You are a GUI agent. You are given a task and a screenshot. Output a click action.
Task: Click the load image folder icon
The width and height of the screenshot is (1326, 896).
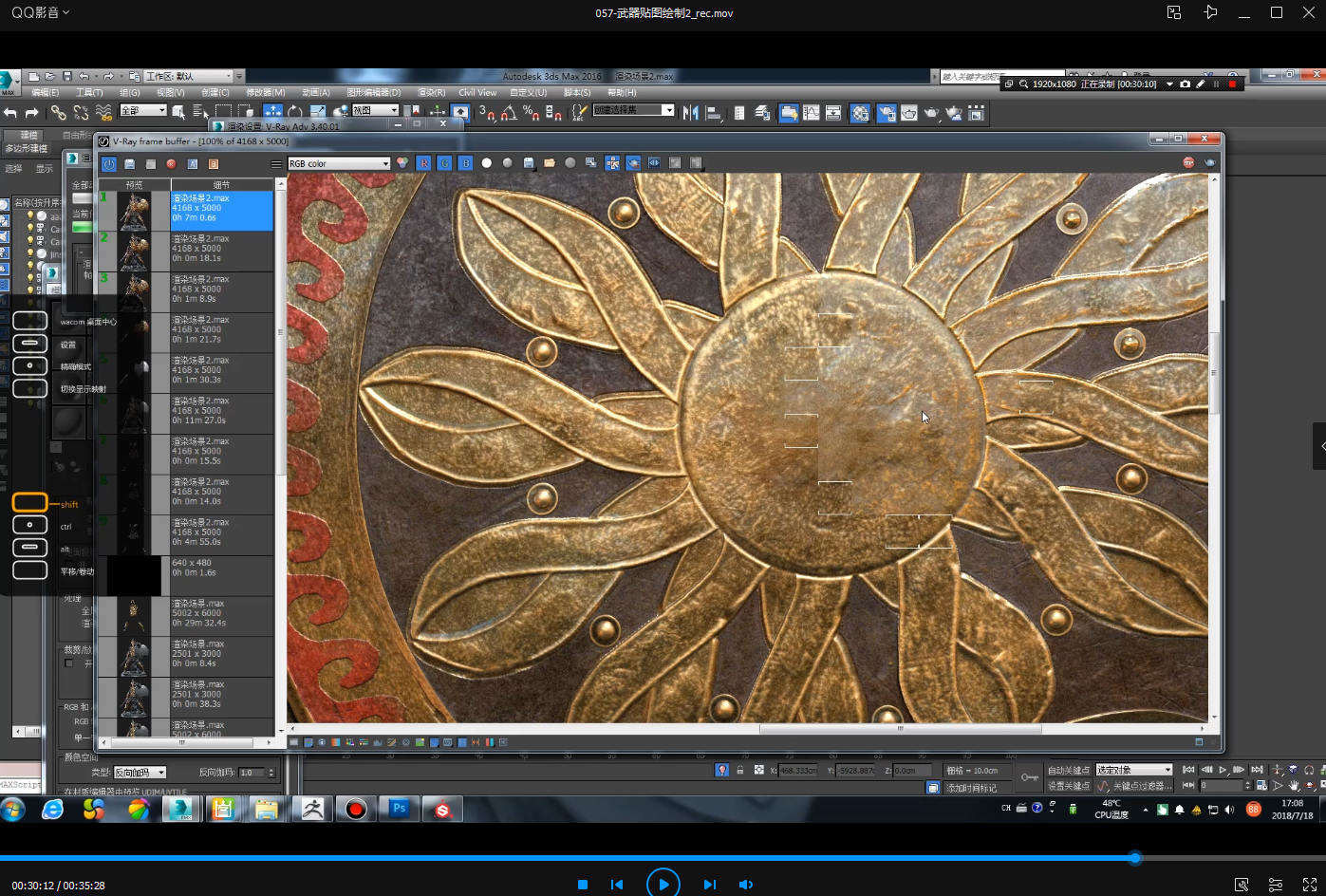pyautogui.click(x=550, y=163)
